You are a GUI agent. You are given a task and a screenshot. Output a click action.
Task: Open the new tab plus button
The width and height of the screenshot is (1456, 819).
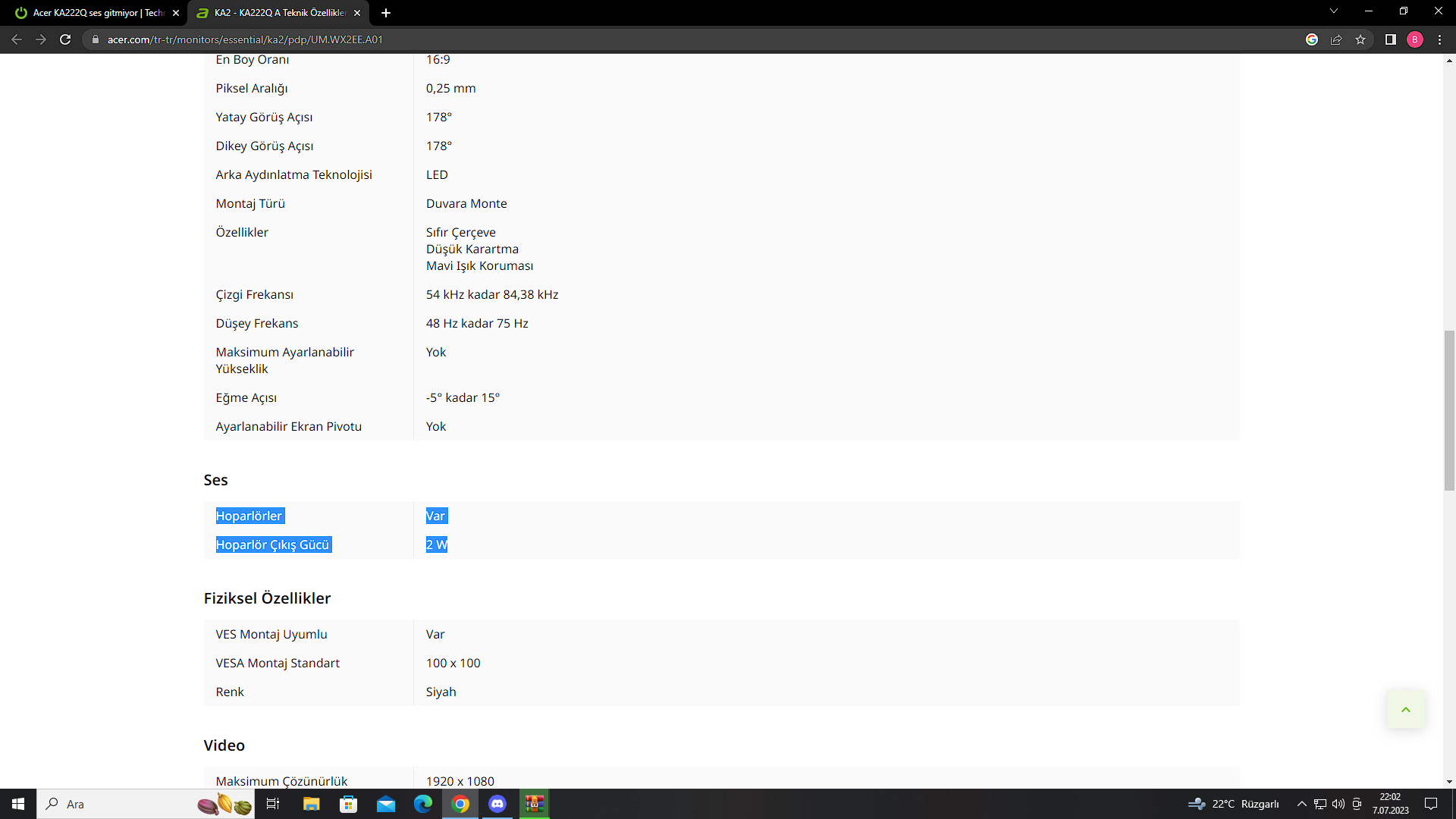pos(386,13)
